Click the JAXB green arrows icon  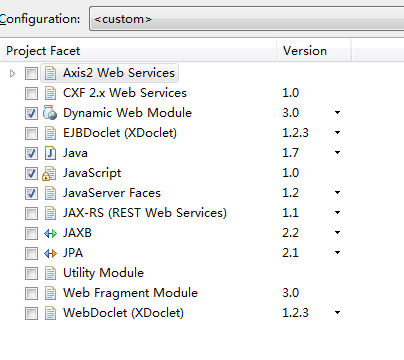click(x=50, y=233)
